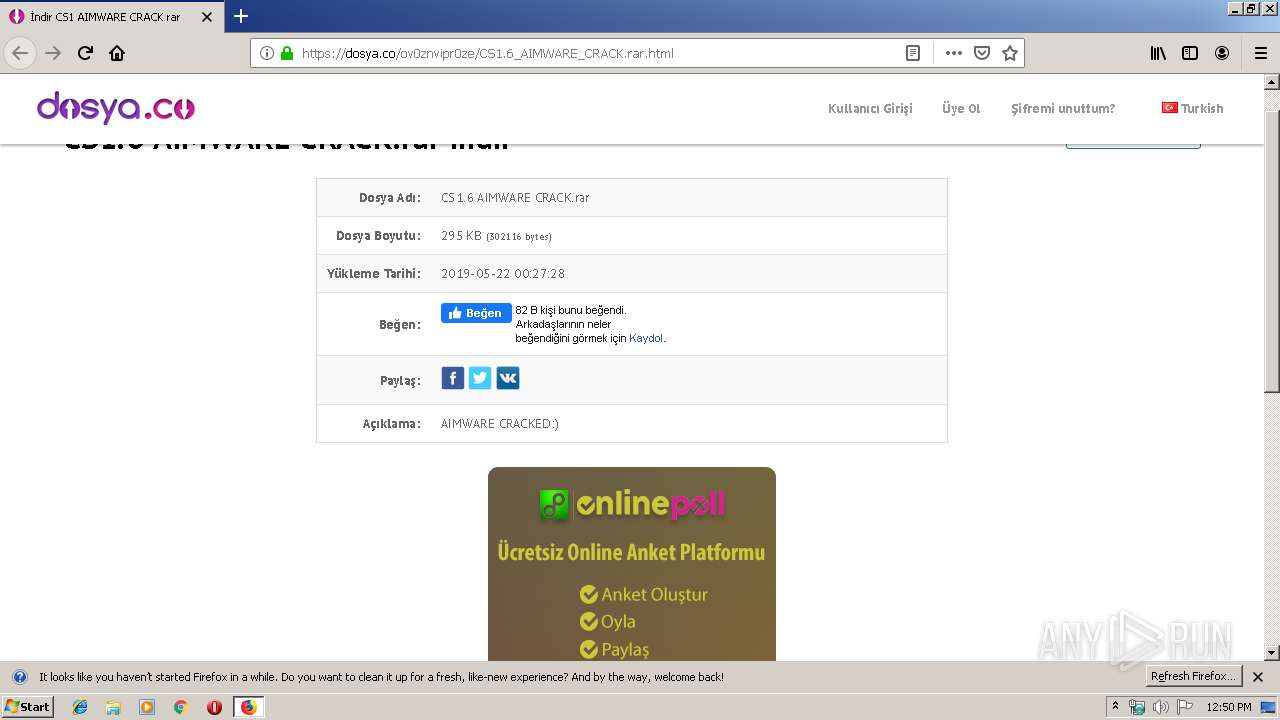
Task: Open the Turkish language selector
Action: (1193, 108)
